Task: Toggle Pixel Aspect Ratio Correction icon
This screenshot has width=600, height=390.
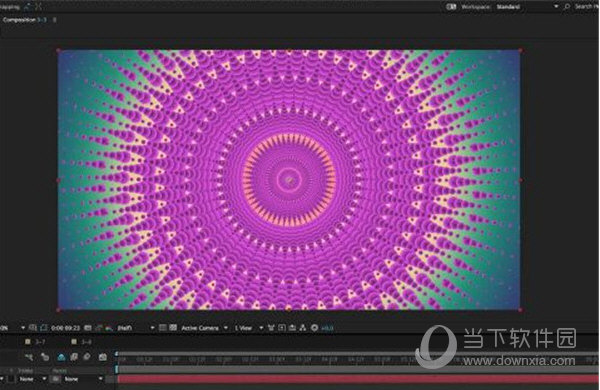Action: pyautogui.click(x=271, y=328)
